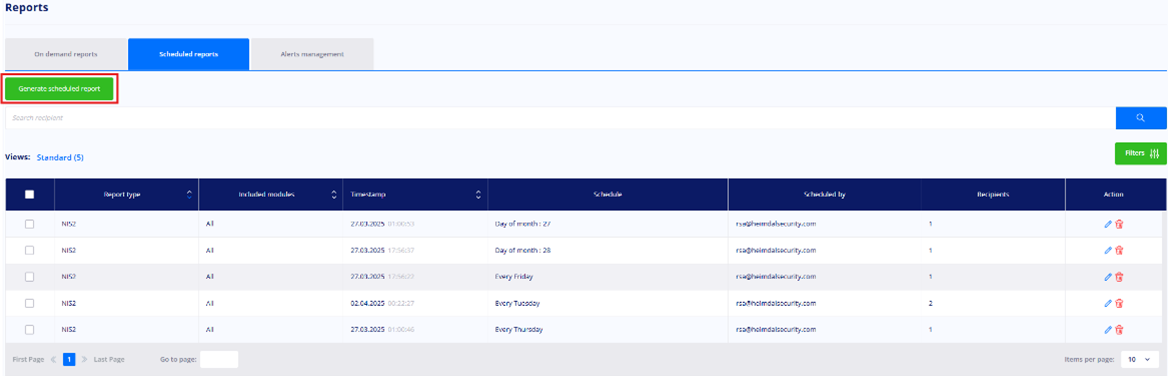Check the Every Friday row checkbox

30,277
